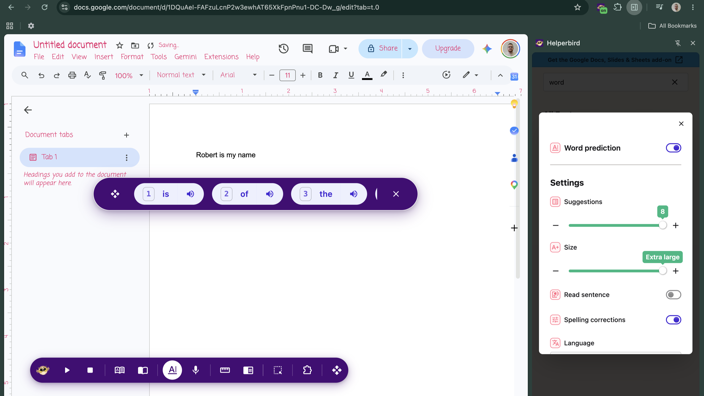Expand the Share options dropdown arrow
This screenshot has width=704, height=396.
tap(409, 48)
